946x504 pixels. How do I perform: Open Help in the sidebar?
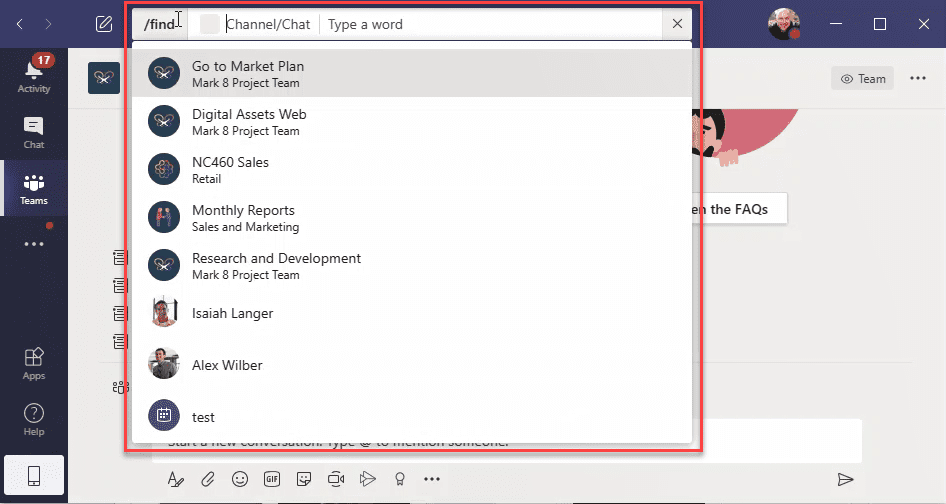pyautogui.click(x=34, y=419)
